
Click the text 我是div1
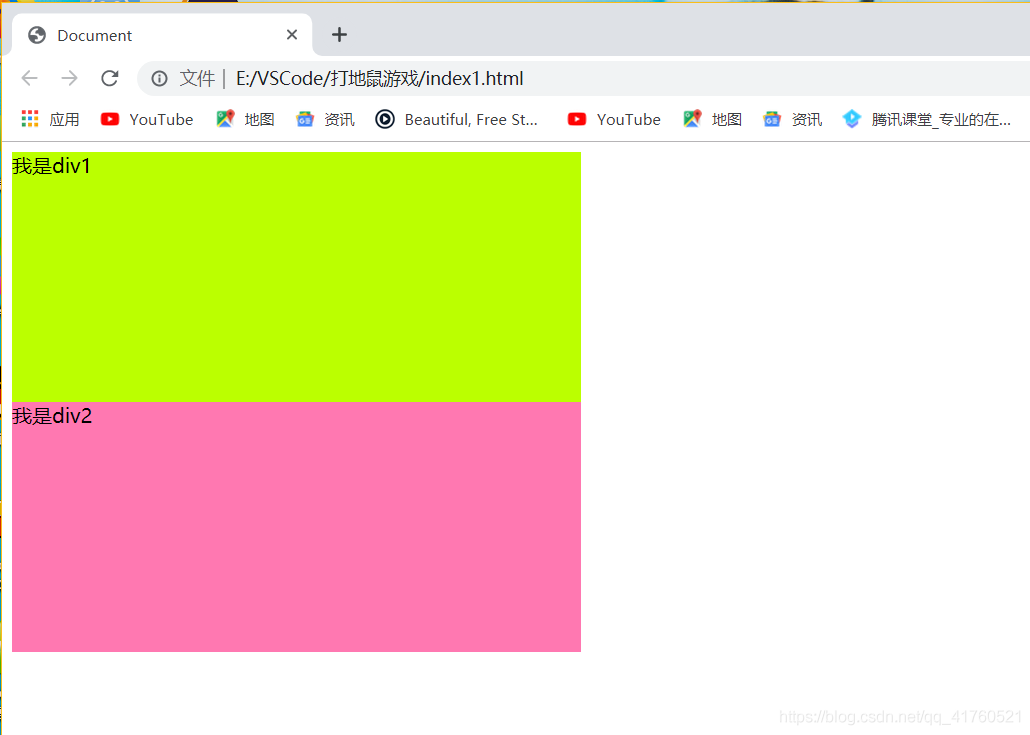tap(51, 166)
